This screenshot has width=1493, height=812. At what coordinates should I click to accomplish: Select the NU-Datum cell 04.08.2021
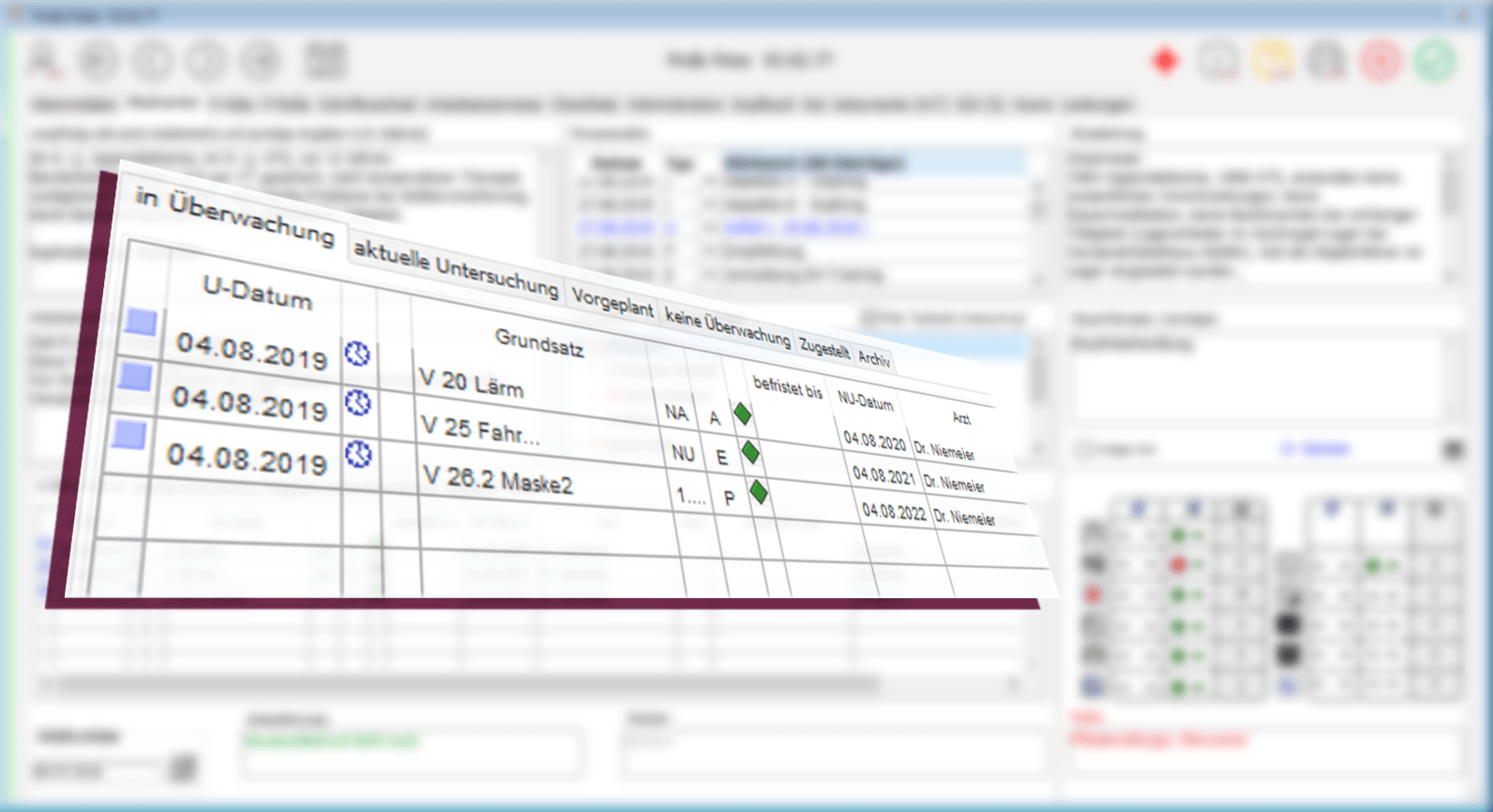(x=883, y=475)
